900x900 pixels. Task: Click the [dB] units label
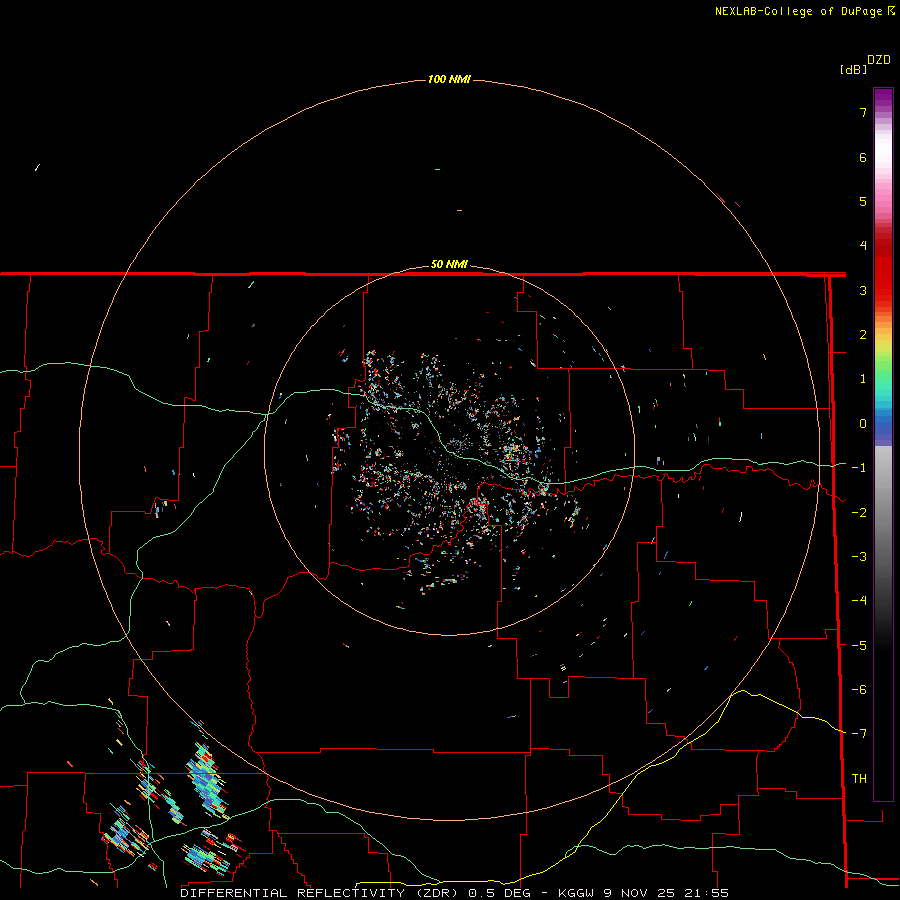pos(853,69)
